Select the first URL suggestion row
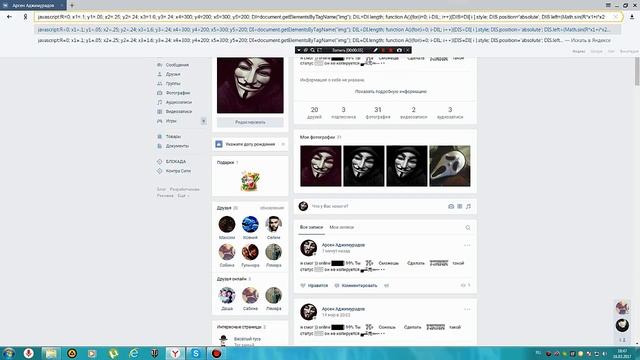640x360 pixels. click(327, 30)
